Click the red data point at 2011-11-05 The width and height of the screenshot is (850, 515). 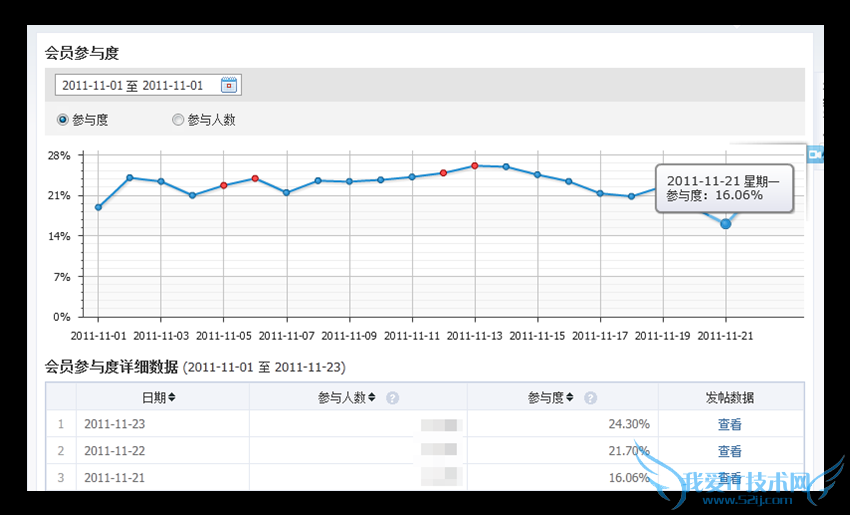[x=223, y=185]
